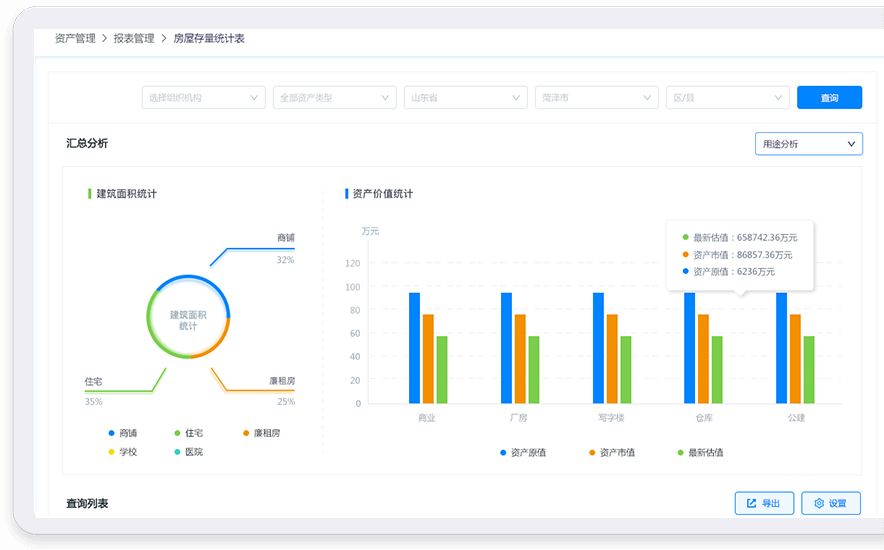
Task: Click the blue 仓库 资产原值 bar
Action: point(690,348)
